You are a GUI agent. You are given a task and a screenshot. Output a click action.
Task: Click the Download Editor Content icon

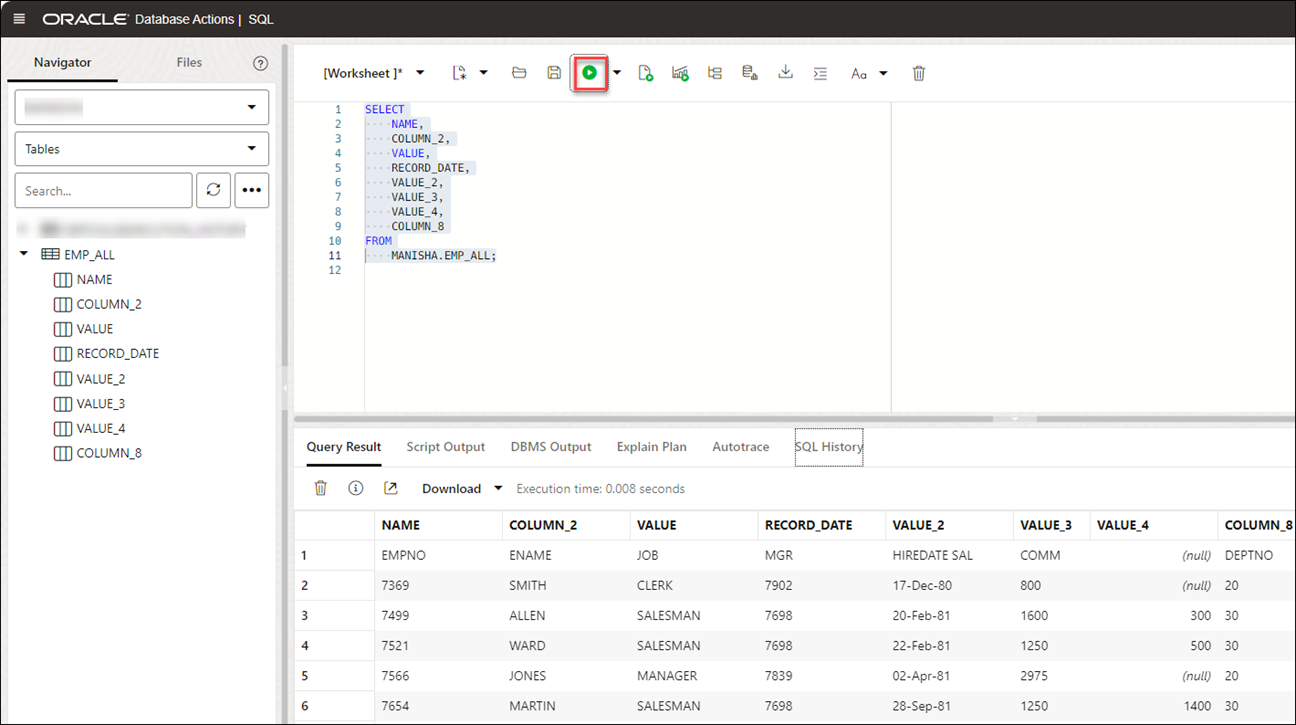coord(786,73)
